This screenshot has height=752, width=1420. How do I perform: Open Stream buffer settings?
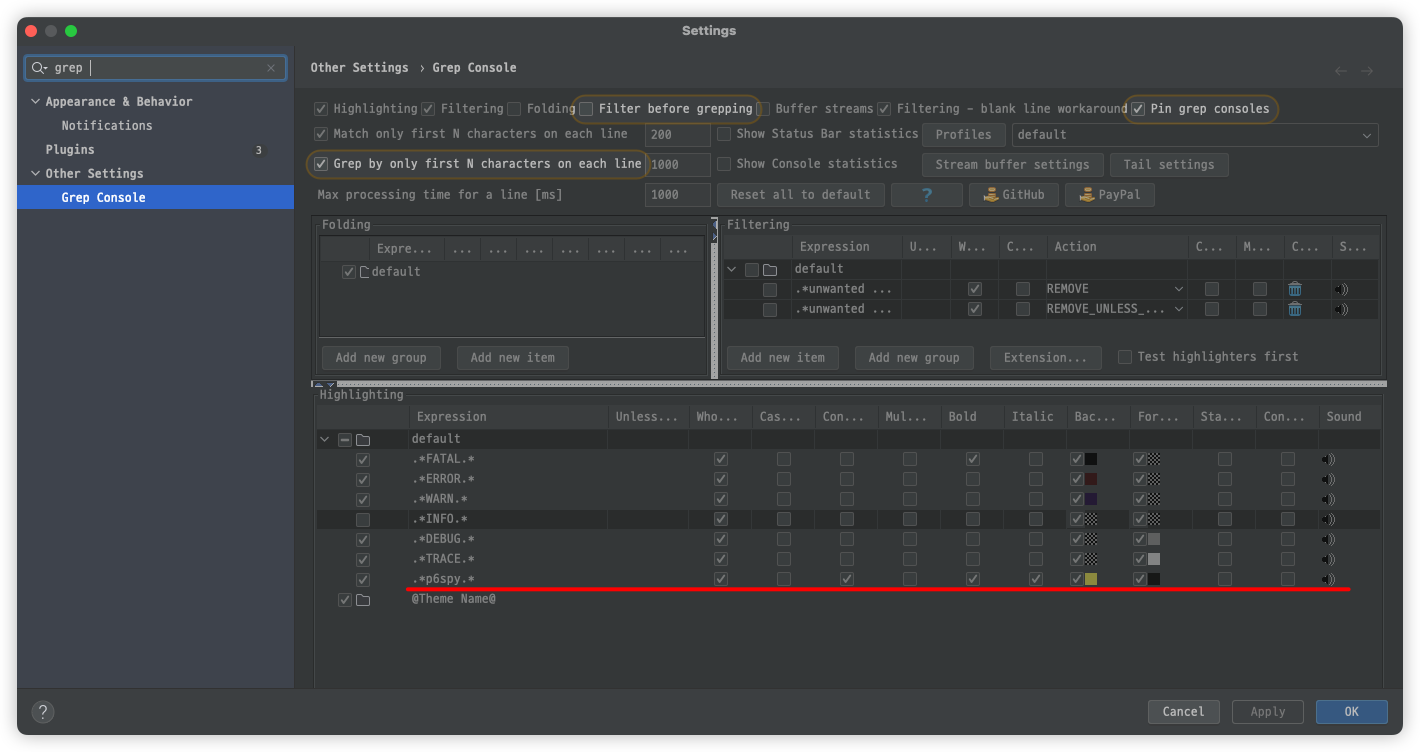pyautogui.click(x=1013, y=165)
